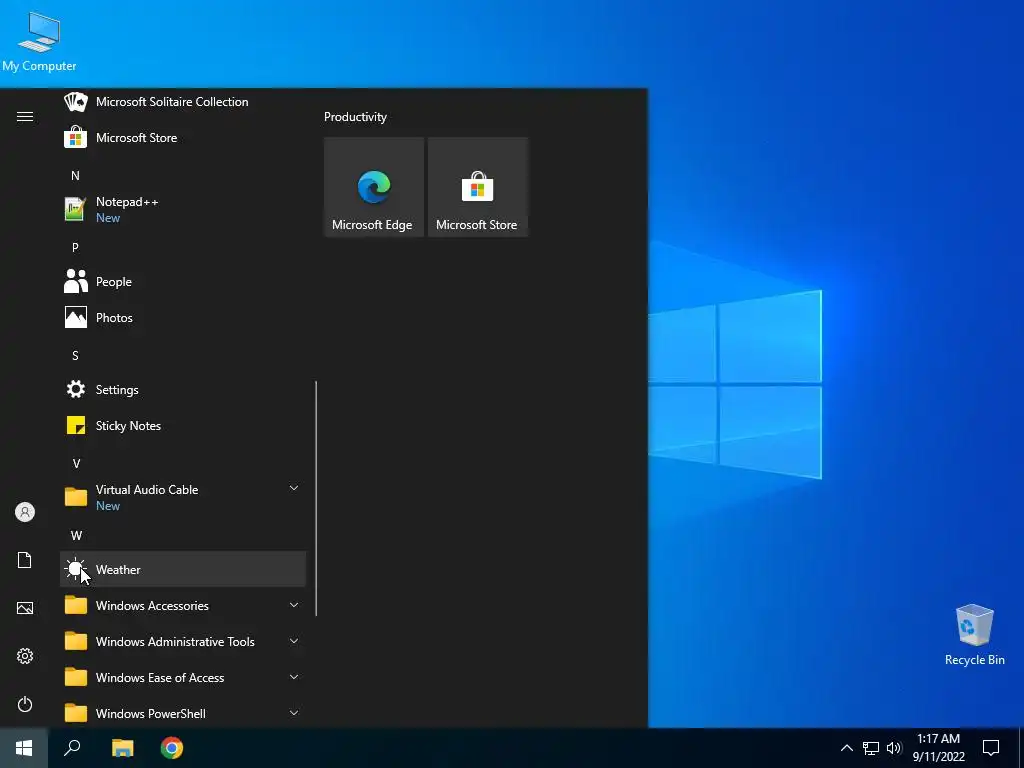
Task: Open Settings from the app list
Action: point(183,389)
